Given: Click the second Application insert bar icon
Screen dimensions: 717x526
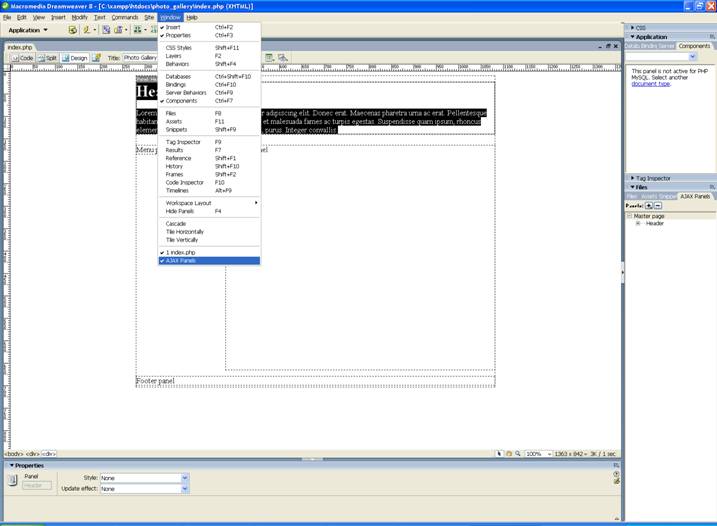Looking at the screenshot, I should point(86,30).
